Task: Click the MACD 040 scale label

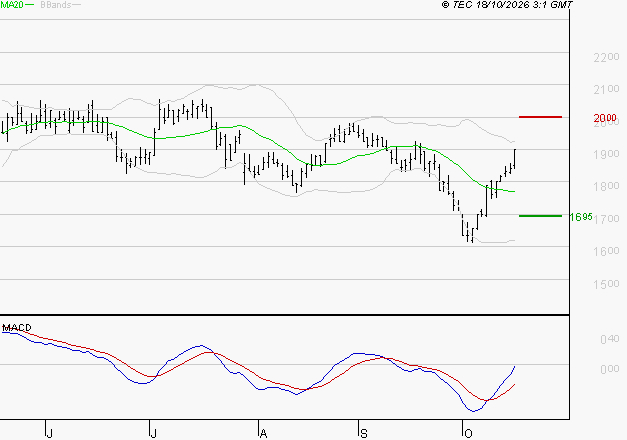Action: [610, 339]
